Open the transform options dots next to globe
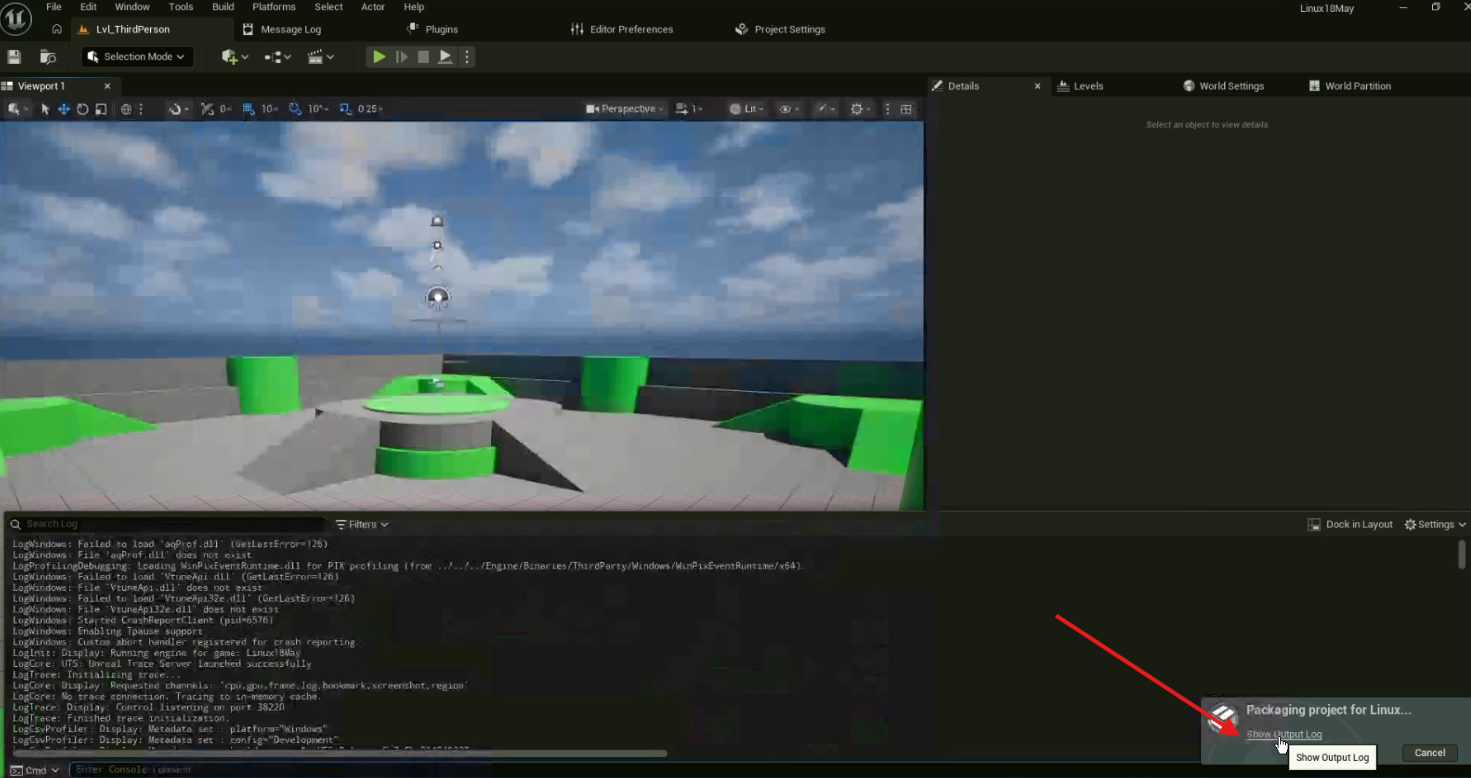Image resolution: width=1471 pixels, height=778 pixels. tap(141, 109)
